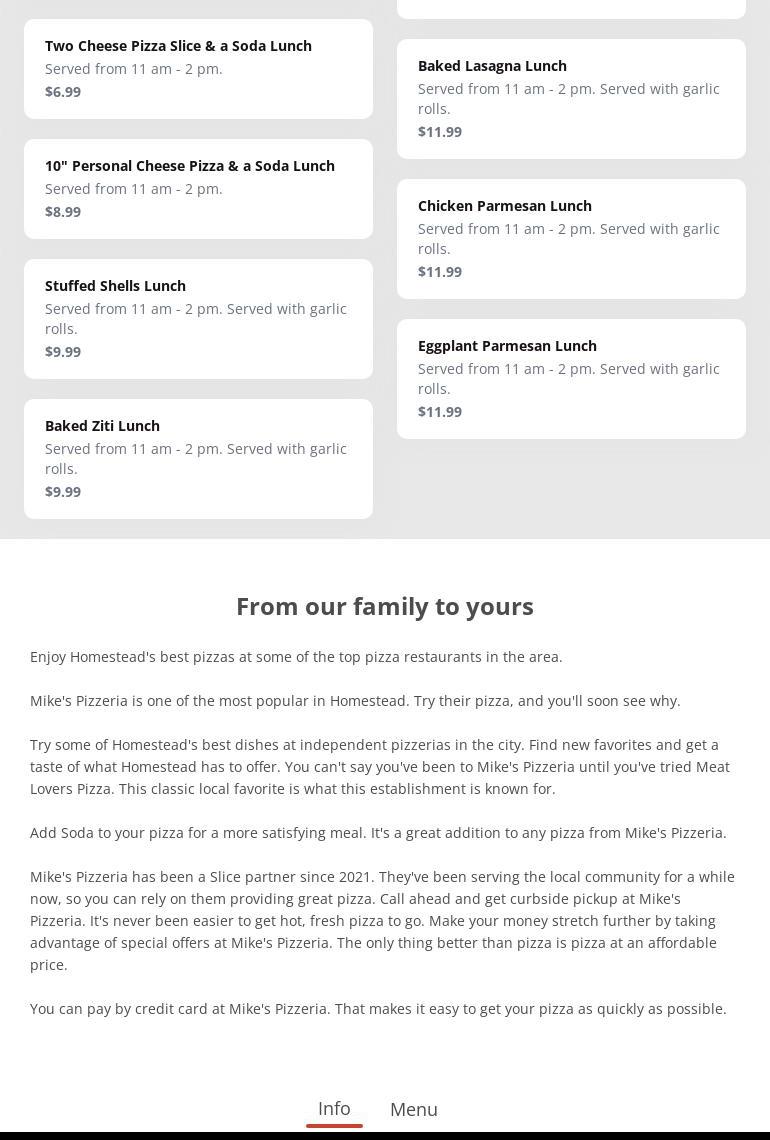The width and height of the screenshot is (770, 1140).
Task: Click the "Enjoy Homestead's best pizzas" sentence
Action: coord(296,656)
